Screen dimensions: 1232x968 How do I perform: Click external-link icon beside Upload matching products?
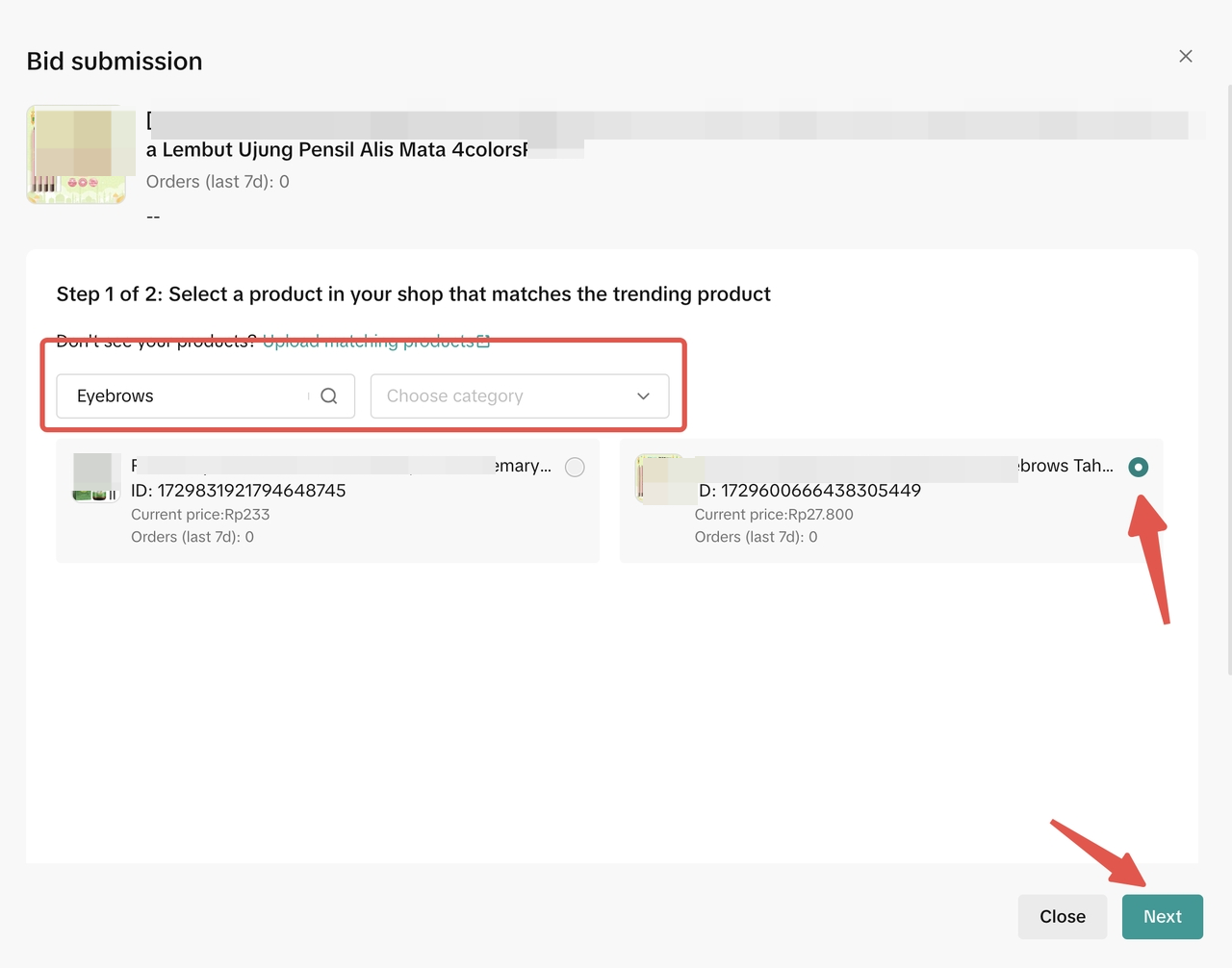[x=483, y=342]
